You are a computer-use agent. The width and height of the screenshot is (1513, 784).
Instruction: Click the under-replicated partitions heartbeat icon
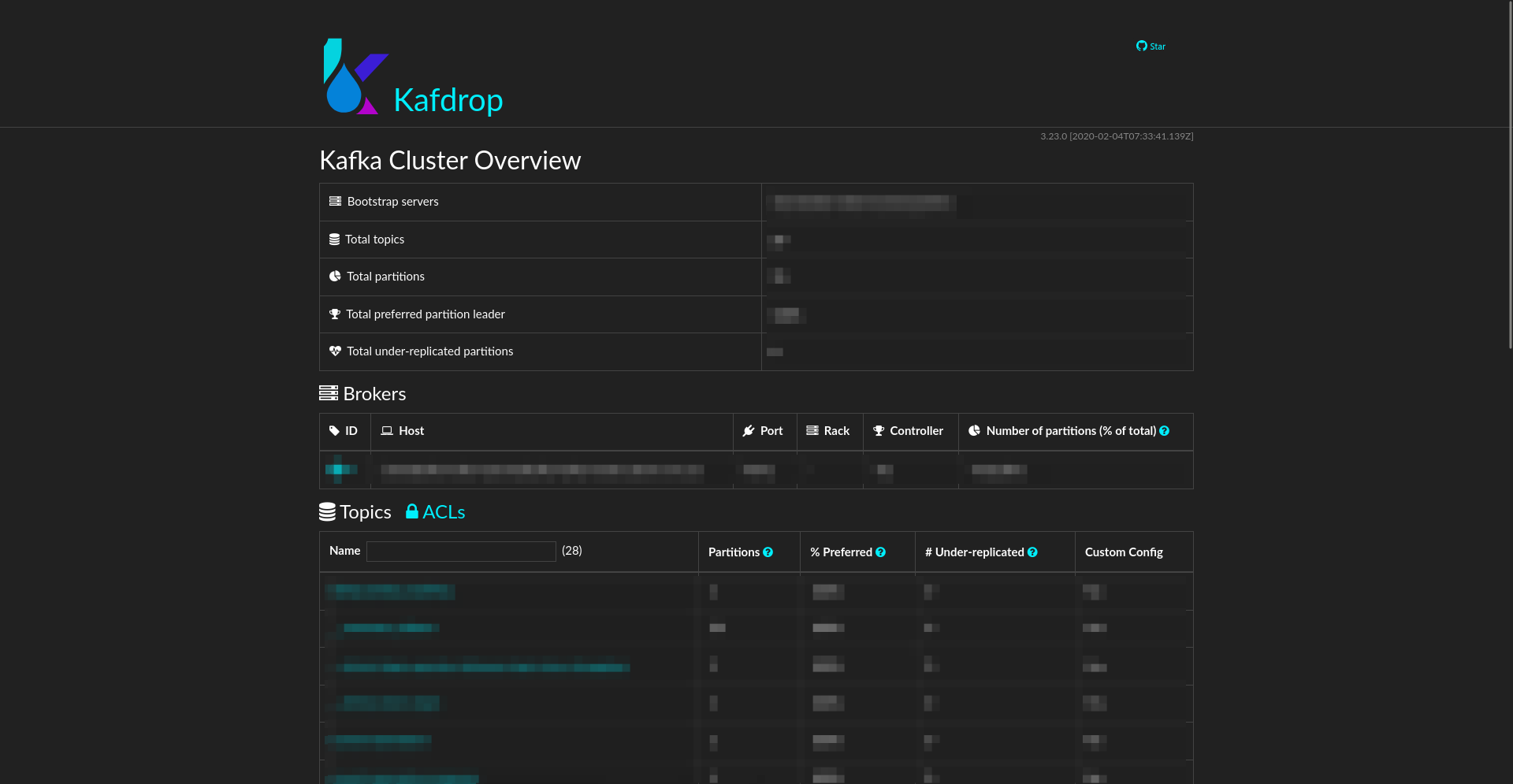tap(335, 351)
